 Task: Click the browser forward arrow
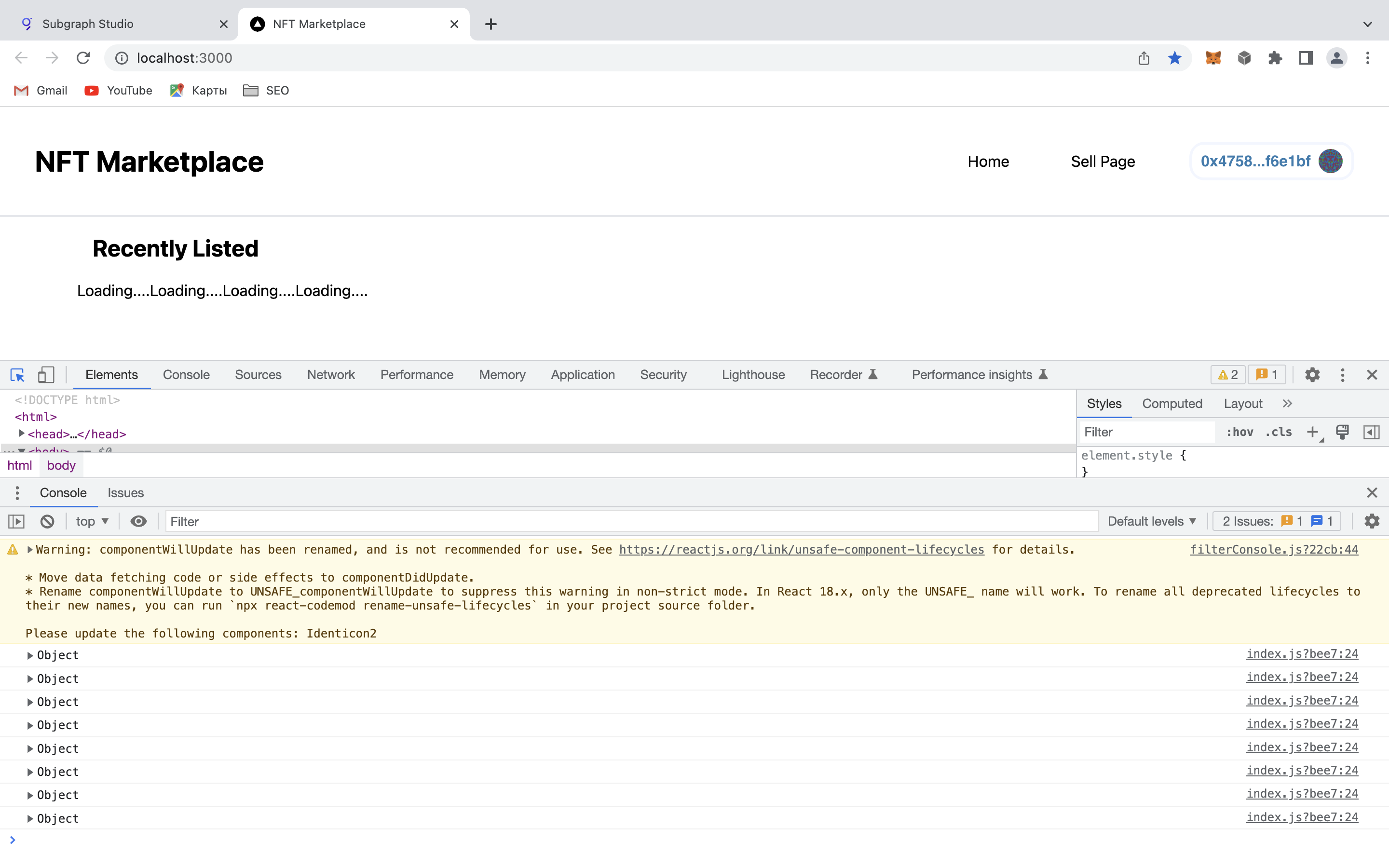pyautogui.click(x=52, y=58)
